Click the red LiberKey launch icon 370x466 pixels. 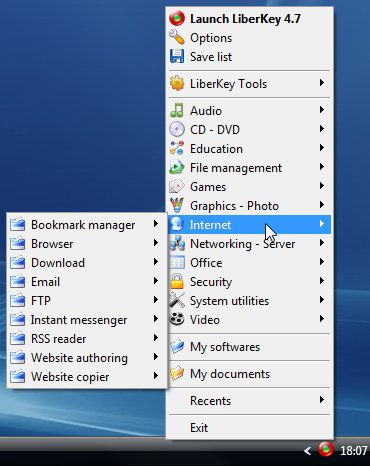click(177, 19)
